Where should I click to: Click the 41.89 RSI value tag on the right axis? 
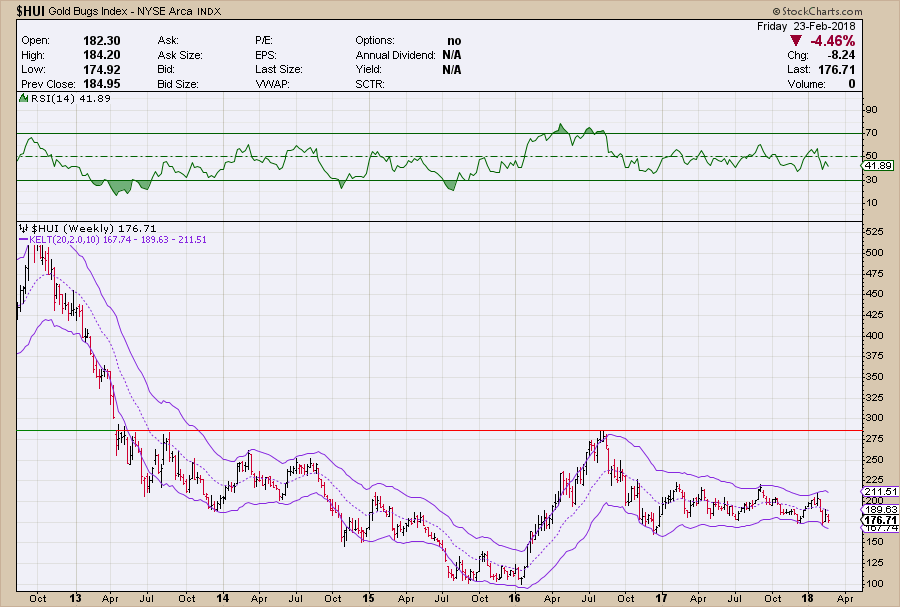[878, 166]
